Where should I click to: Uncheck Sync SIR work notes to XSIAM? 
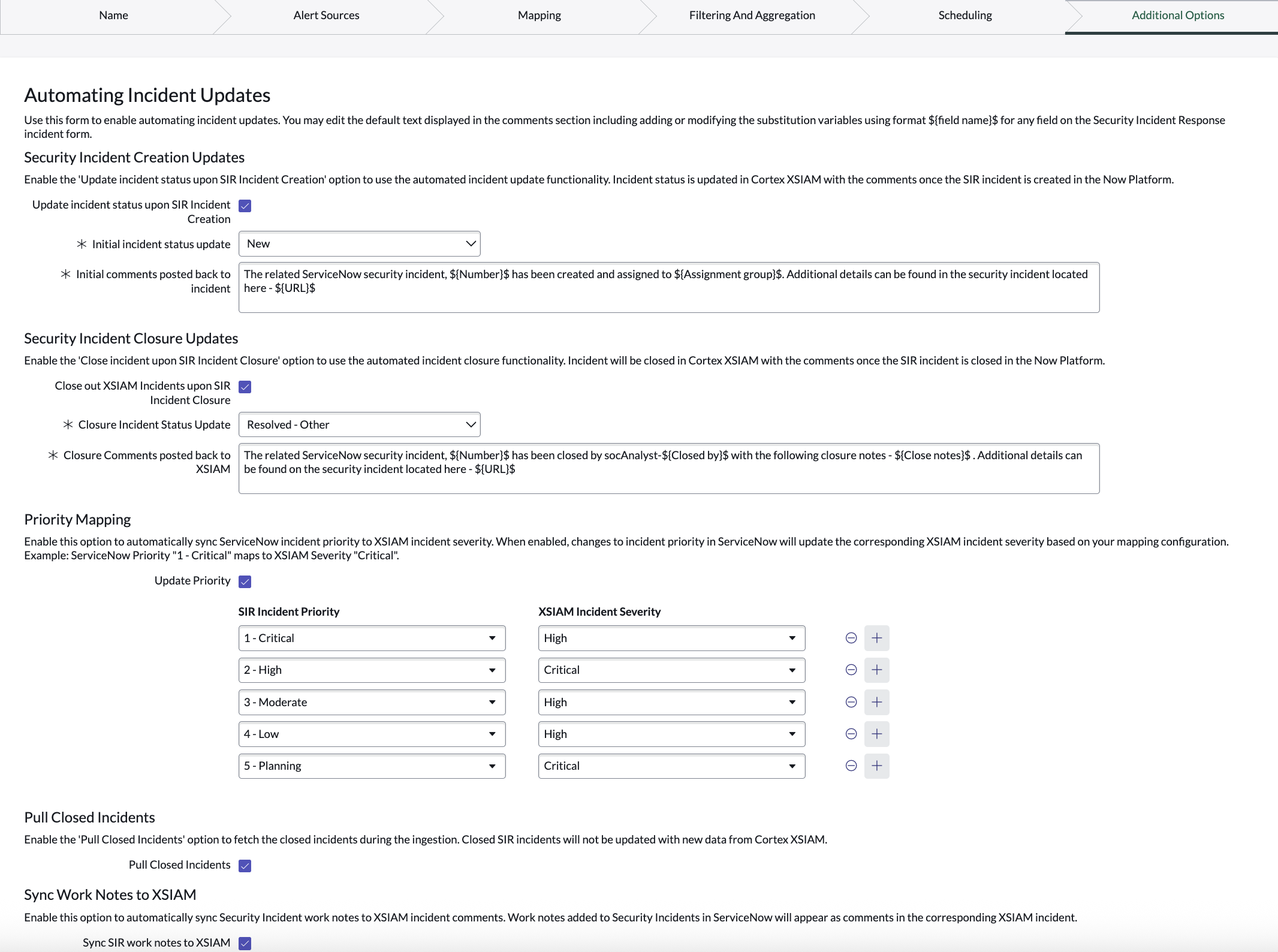pyautogui.click(x=245, y=944)
